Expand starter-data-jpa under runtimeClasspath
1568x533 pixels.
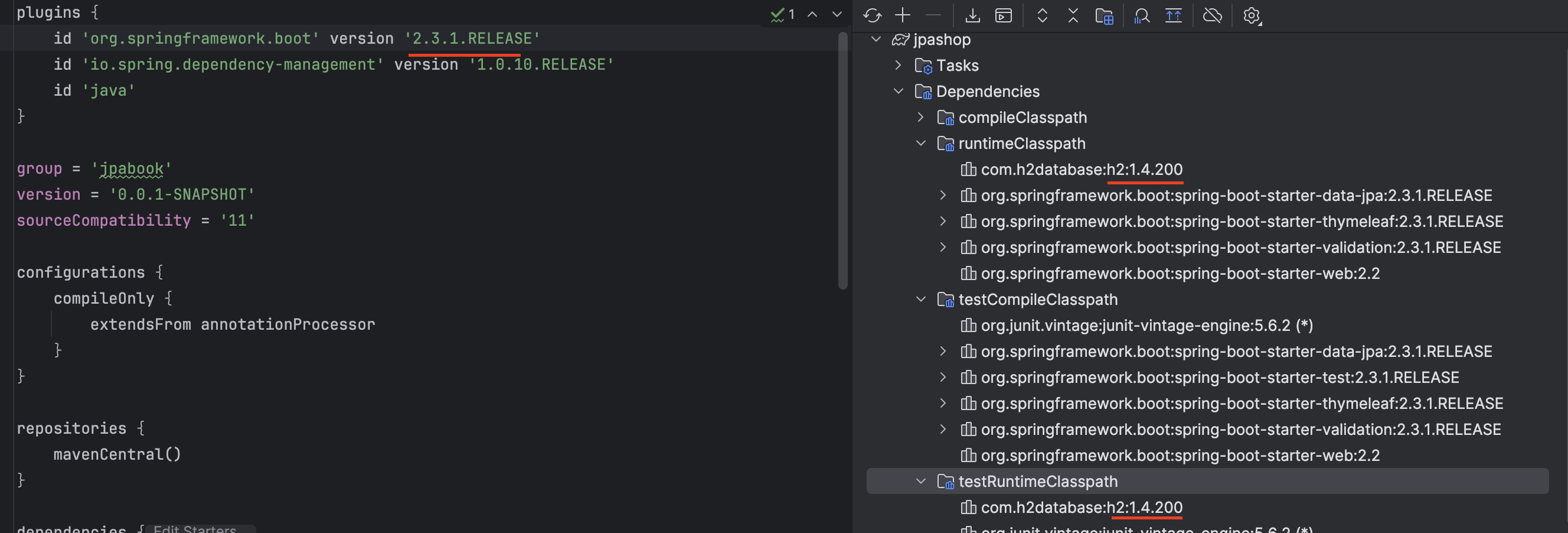tap(943, 195)
